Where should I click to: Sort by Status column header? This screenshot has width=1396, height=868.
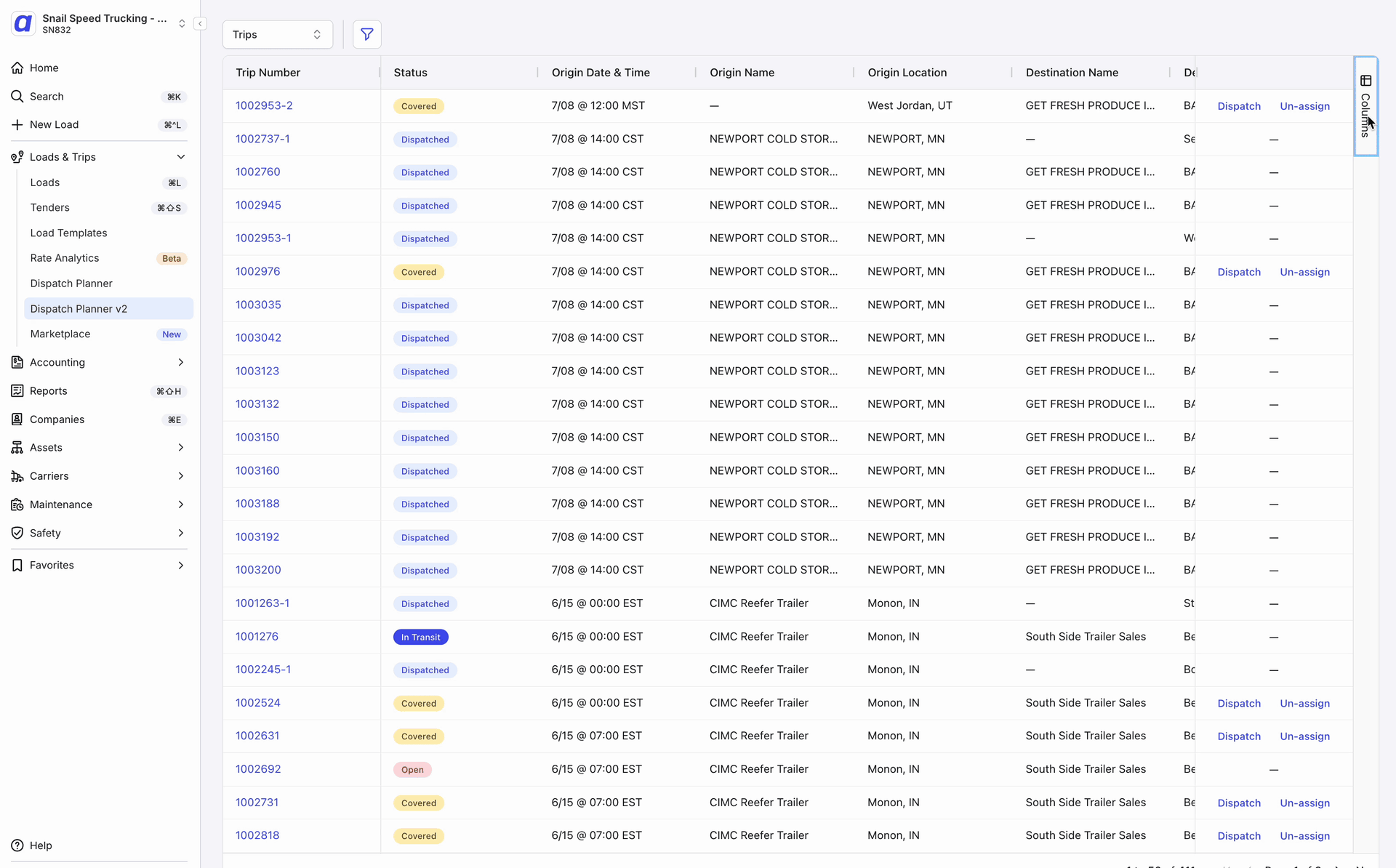411,73
